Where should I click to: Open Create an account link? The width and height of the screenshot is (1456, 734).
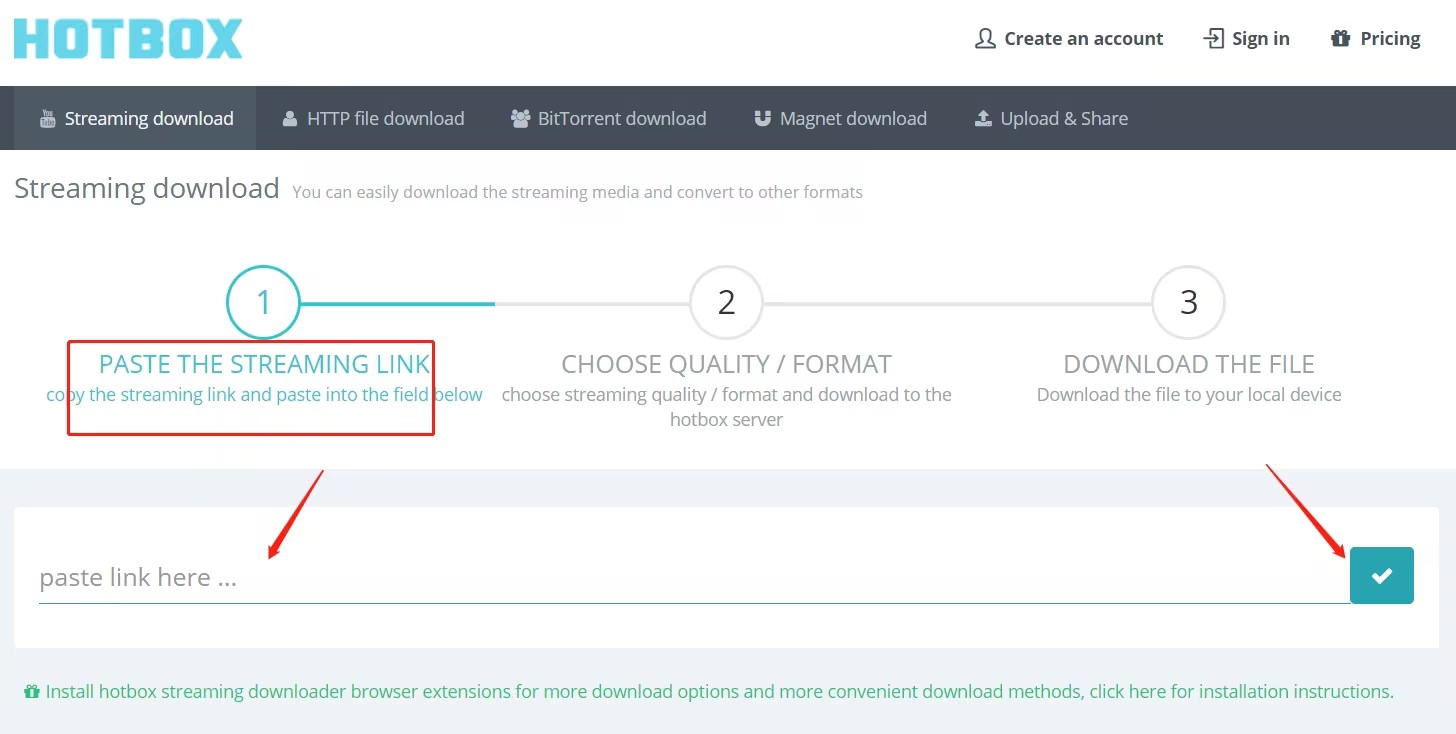[1069, 38]
